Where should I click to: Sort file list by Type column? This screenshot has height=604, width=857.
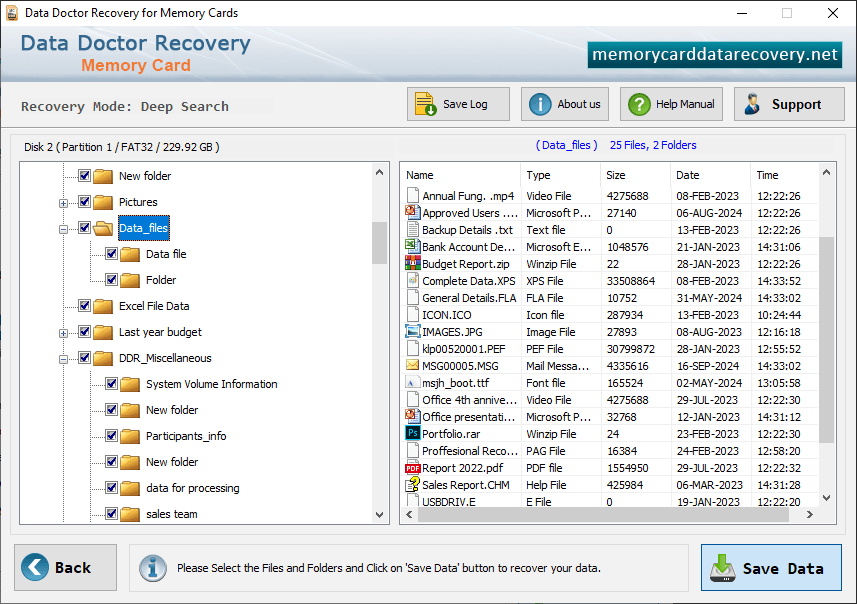[x=560, y=175]
